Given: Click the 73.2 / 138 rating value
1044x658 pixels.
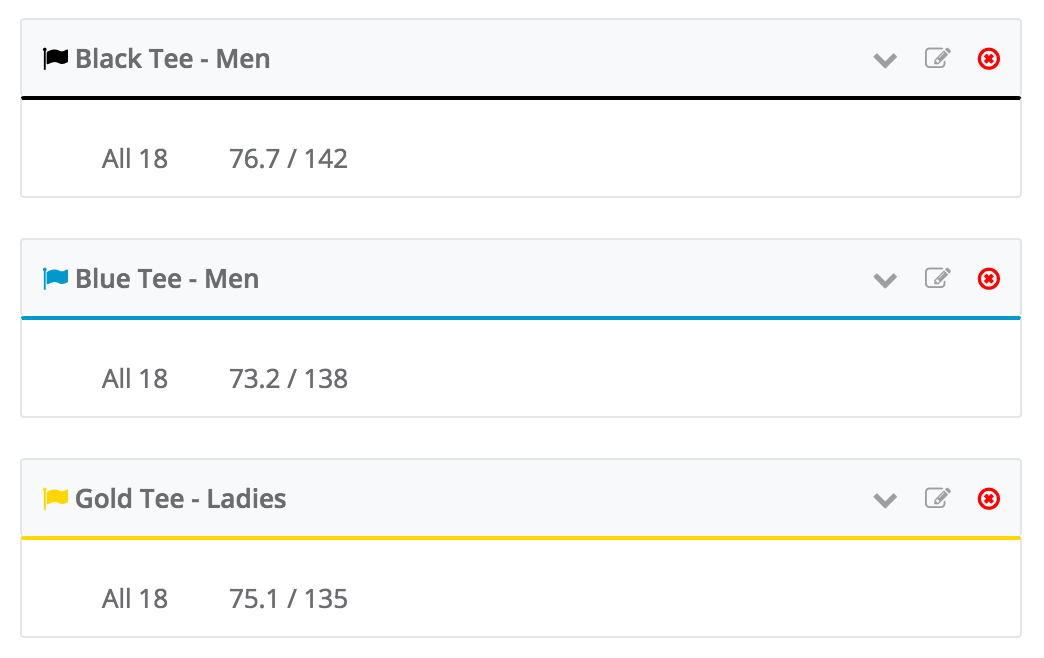Looking at the screenshot, I should tap(288, 379).
